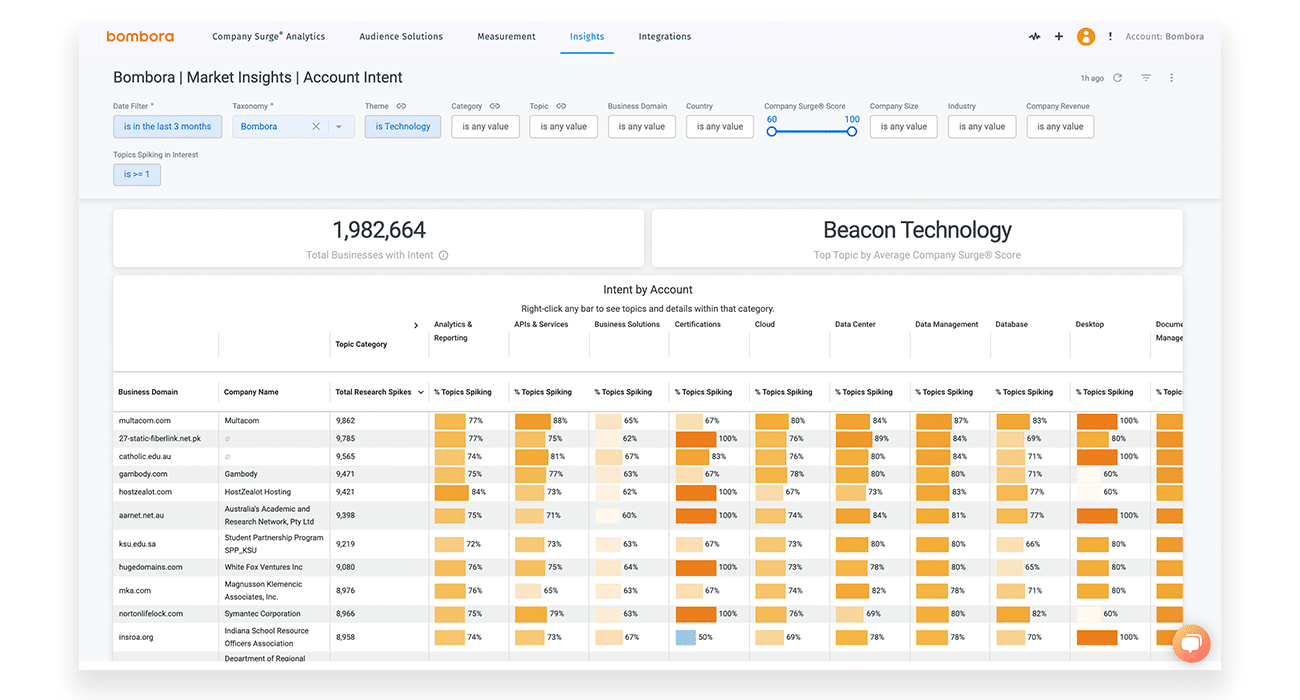
Task: Toggle the link icon on the Theme filter
Action: click(401, 105)
